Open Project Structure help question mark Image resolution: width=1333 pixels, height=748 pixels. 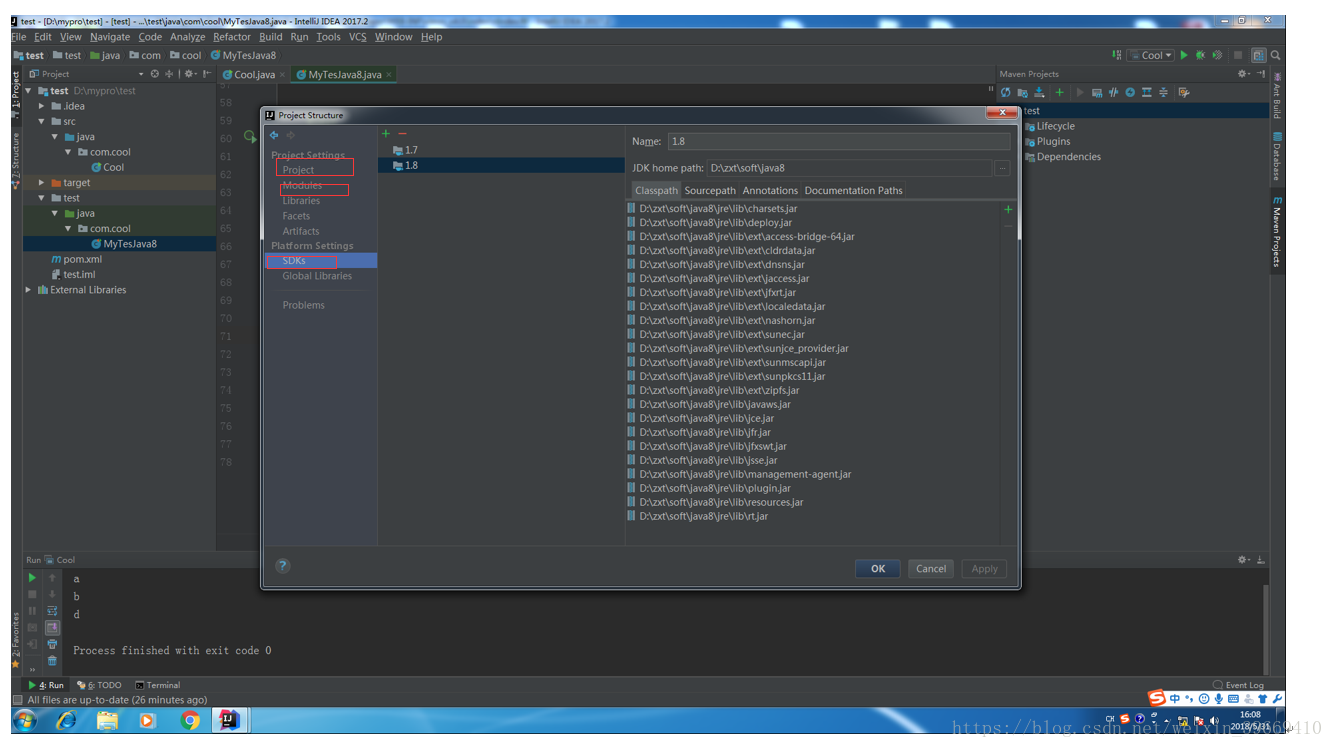(283, 566)
